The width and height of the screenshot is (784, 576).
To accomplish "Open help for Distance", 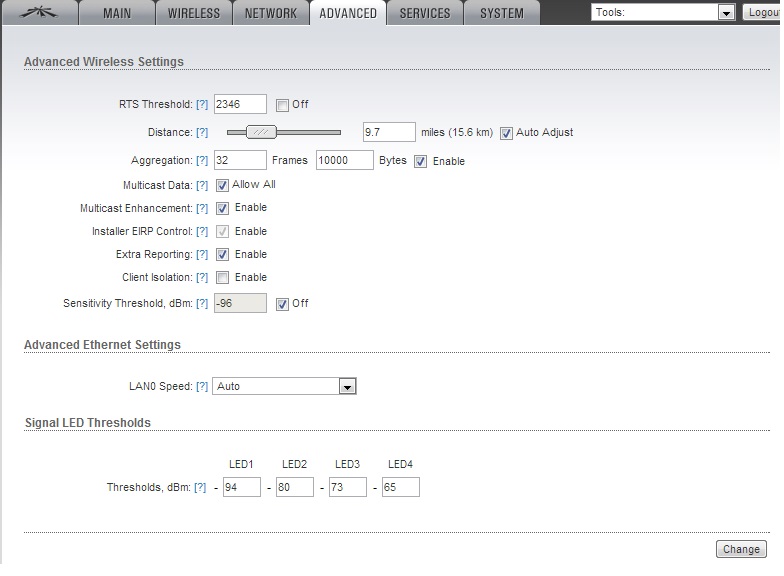I will point(202,132).
